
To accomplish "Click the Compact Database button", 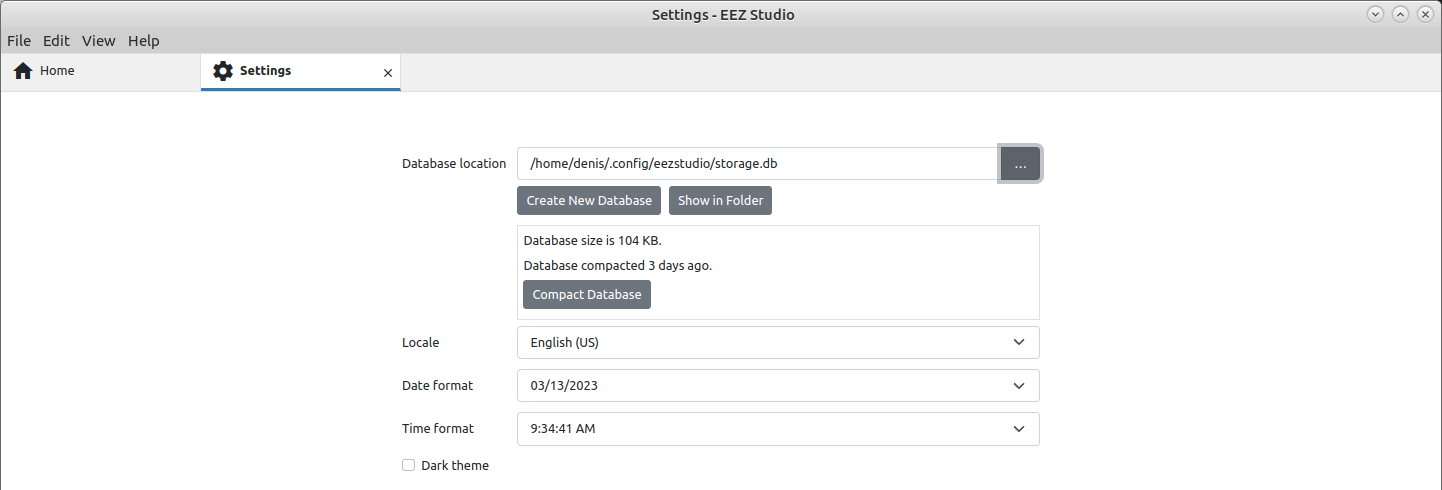I will (x=587, y=294).
